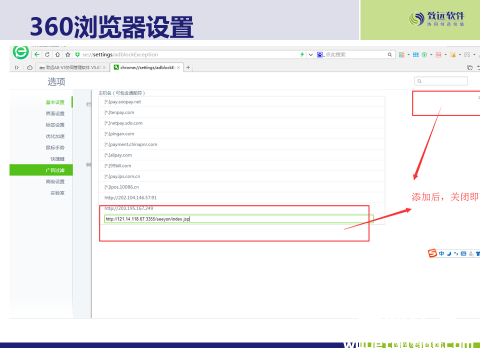Click the lightning speed-mode icon in address bar

click(x=302, y=54)
